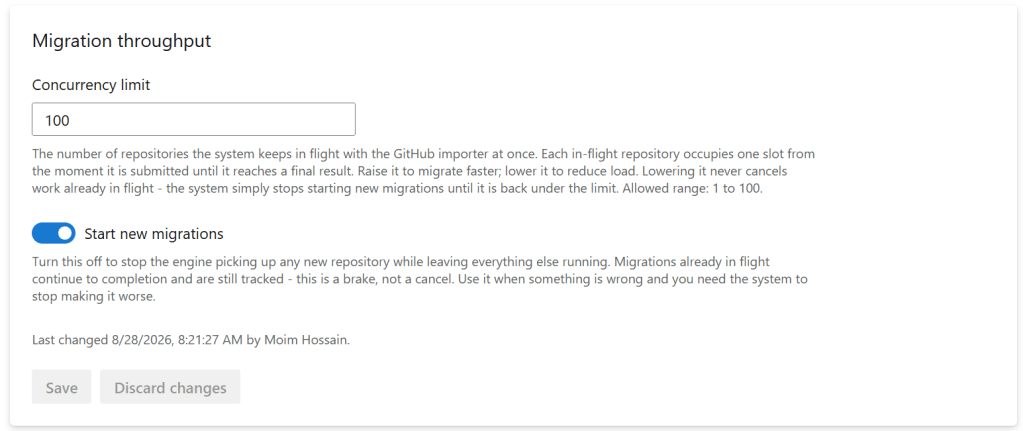Click the Save button

[x=61, y=387]
